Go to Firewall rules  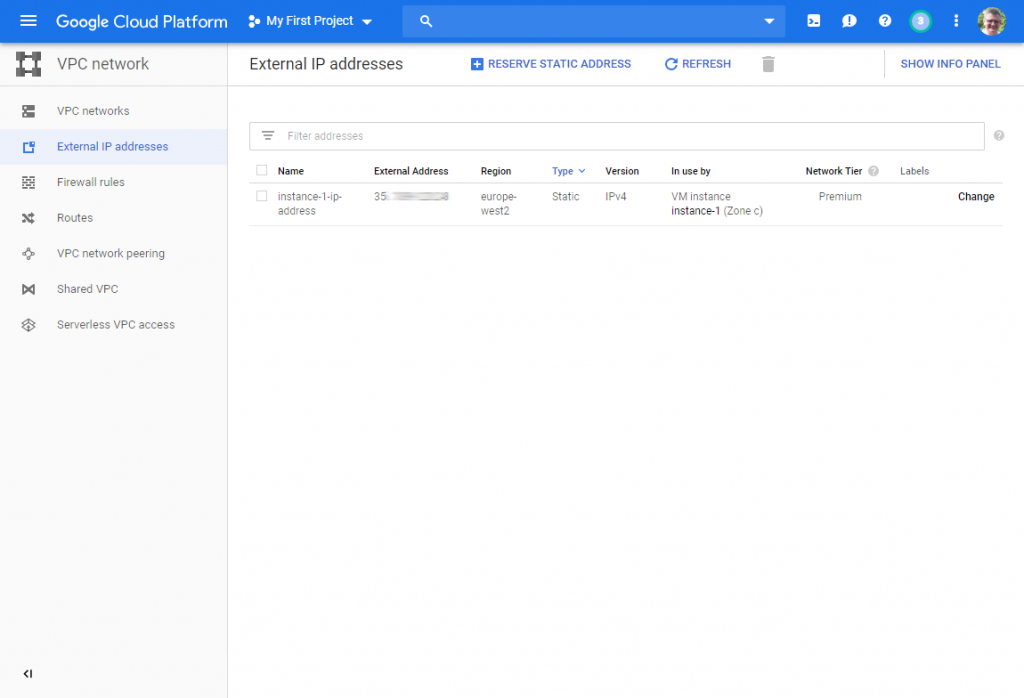click(91, 182)
